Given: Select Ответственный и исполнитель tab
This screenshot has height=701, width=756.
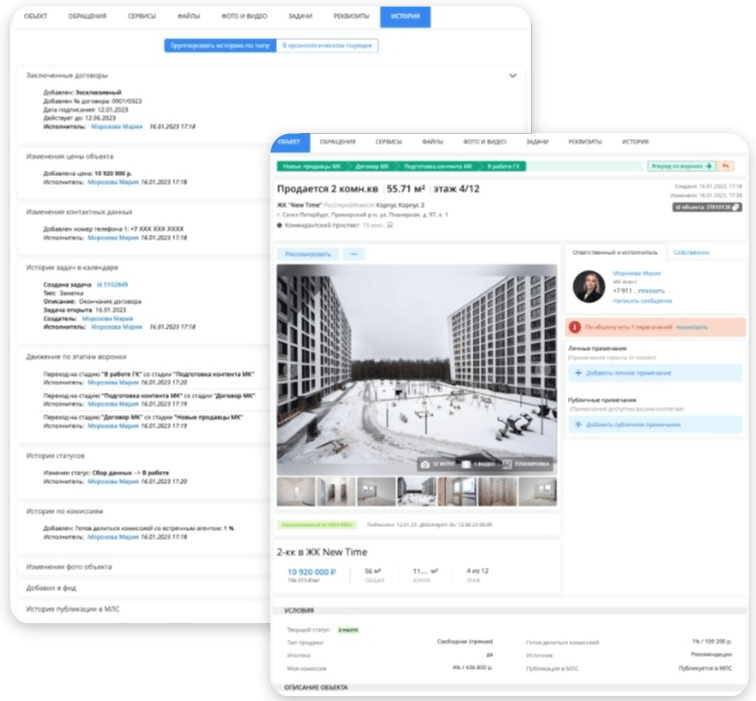Looking at the screenshot, I should (x=615, y=252).
